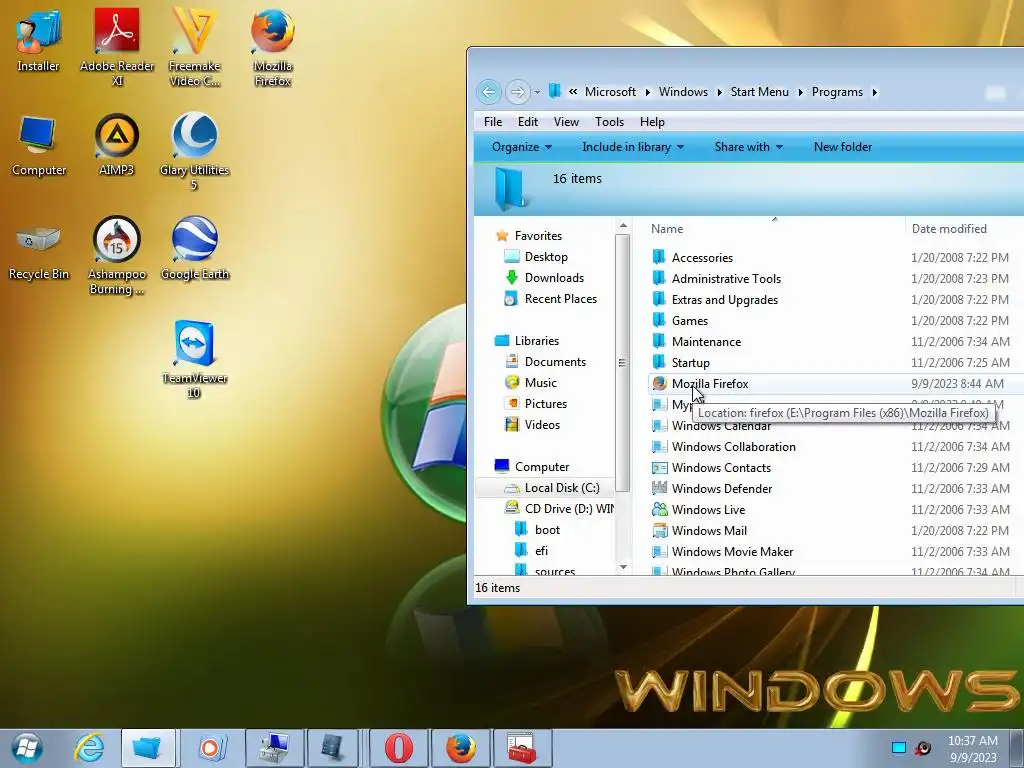Open the Tools menu

(x=609, y=122)
